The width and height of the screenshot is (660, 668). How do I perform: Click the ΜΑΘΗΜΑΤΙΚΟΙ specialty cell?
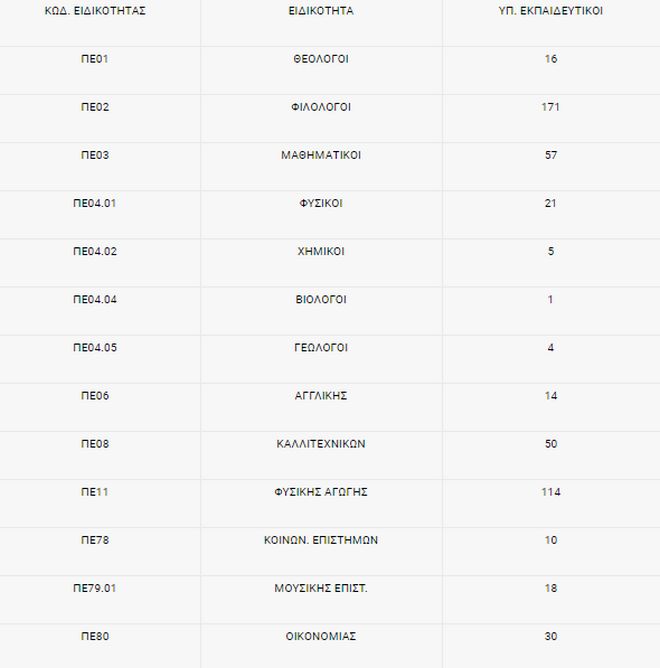[x=321, y=155]
